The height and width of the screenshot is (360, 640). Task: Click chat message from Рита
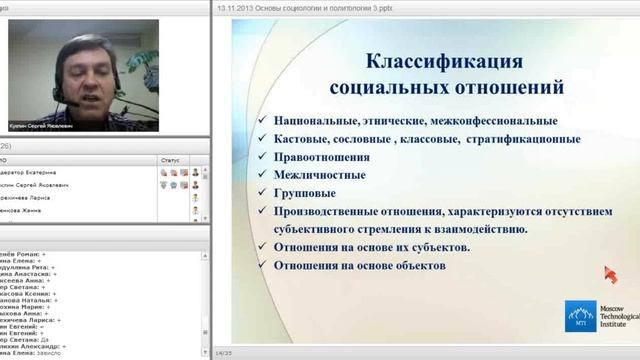tap(27, 267)
